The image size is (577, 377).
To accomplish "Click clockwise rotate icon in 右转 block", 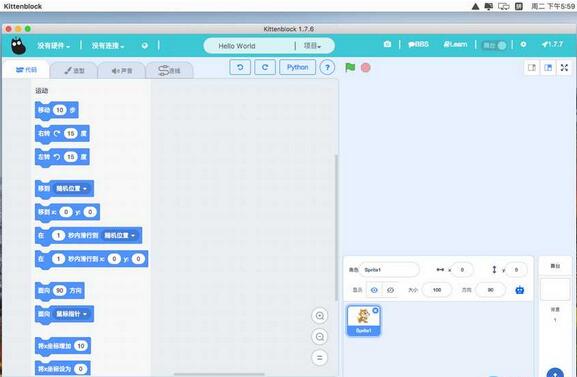I will (57, 134).
